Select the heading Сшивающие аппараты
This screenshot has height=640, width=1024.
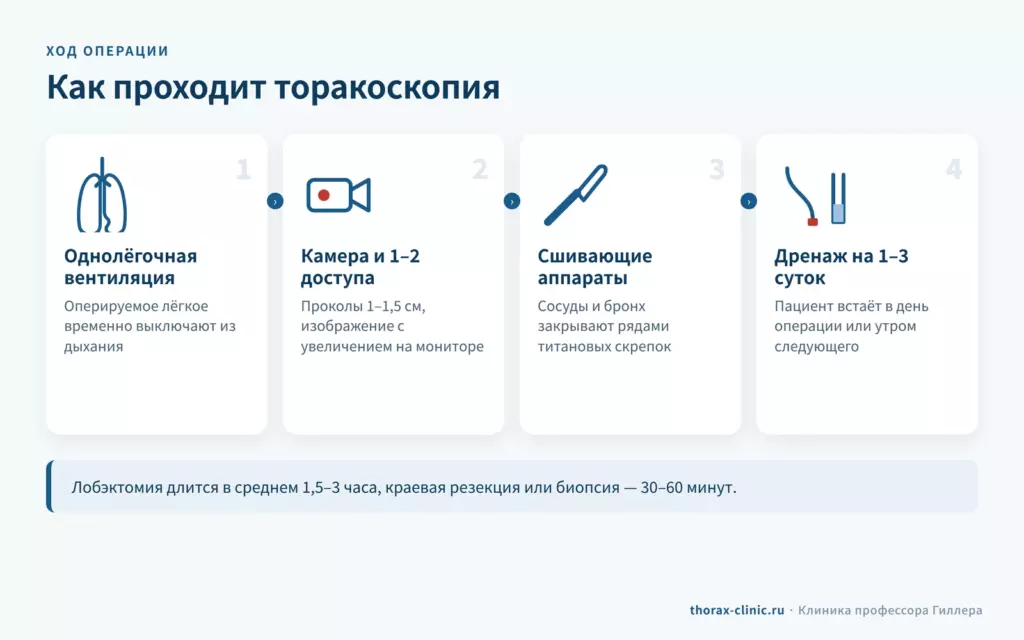tap(595, 266)
